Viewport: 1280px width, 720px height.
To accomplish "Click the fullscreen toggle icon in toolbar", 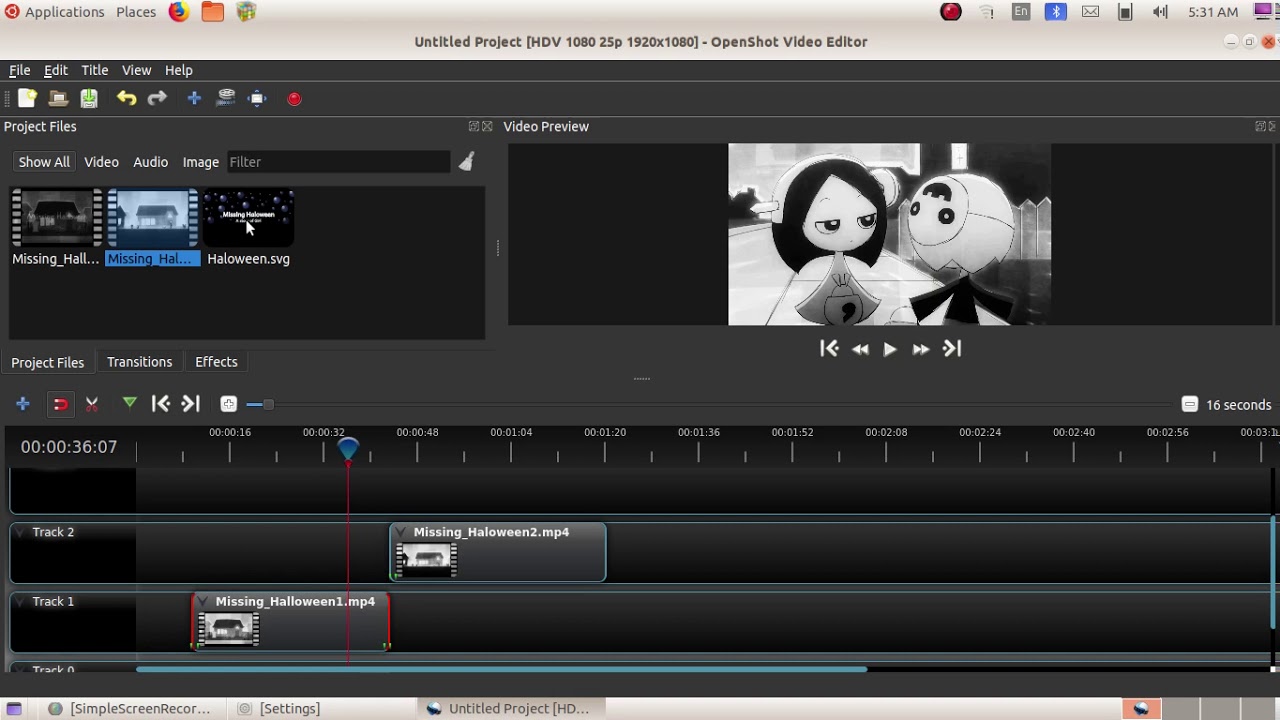I will (x=258, y=98).
